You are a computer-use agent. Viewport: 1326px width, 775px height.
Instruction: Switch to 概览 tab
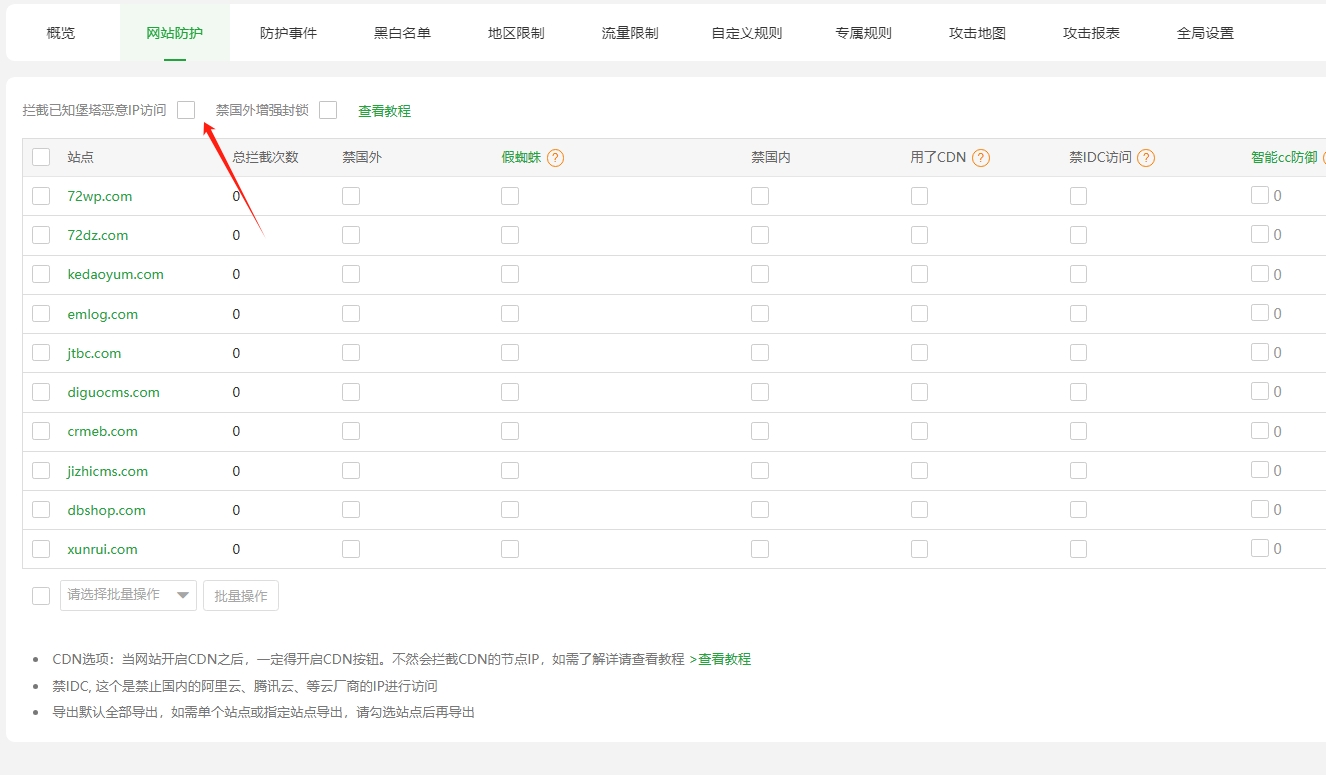point(61,33)
